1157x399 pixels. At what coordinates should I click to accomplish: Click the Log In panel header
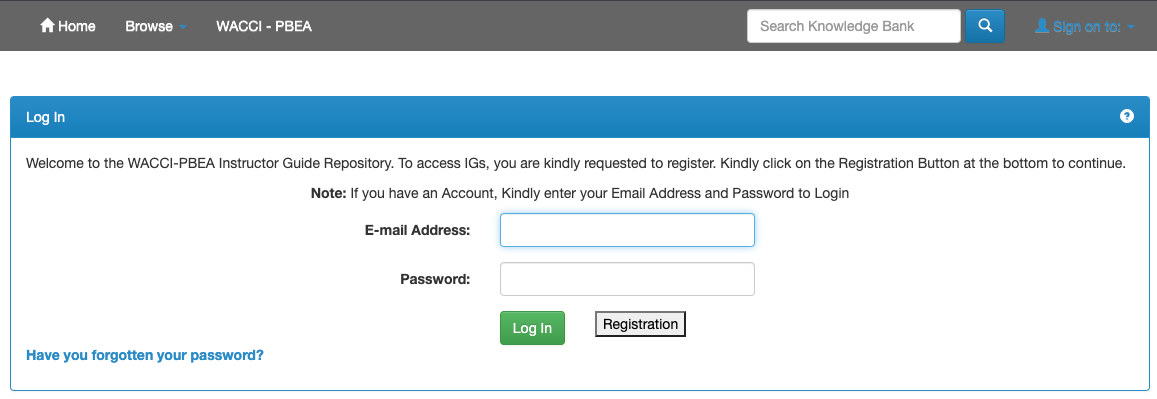pyautogui.click(x=579, y=117)
